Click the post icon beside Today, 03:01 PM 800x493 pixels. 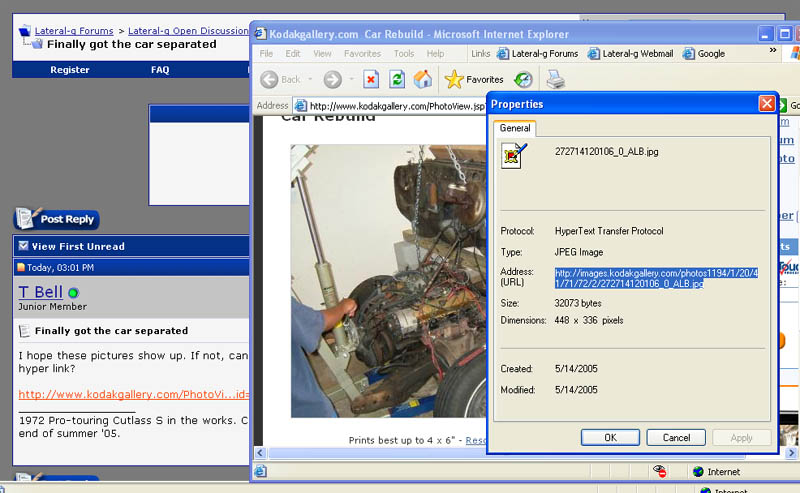[x=21, y=267]
